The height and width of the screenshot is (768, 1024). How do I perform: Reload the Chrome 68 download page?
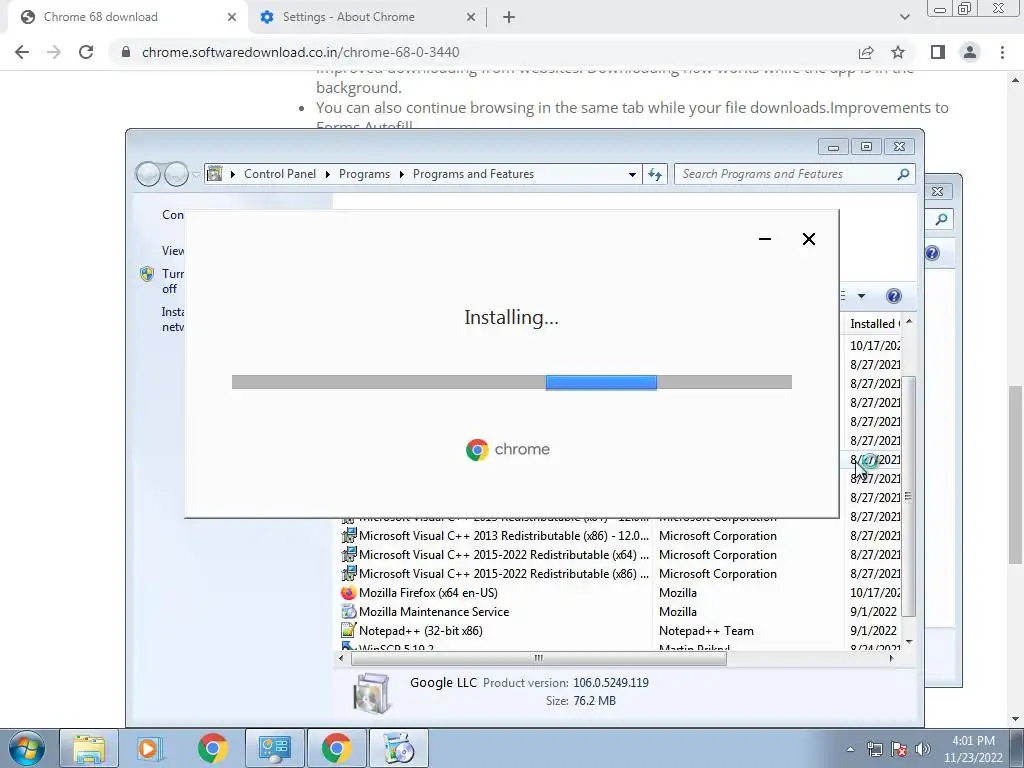click(x=86, y=52)
